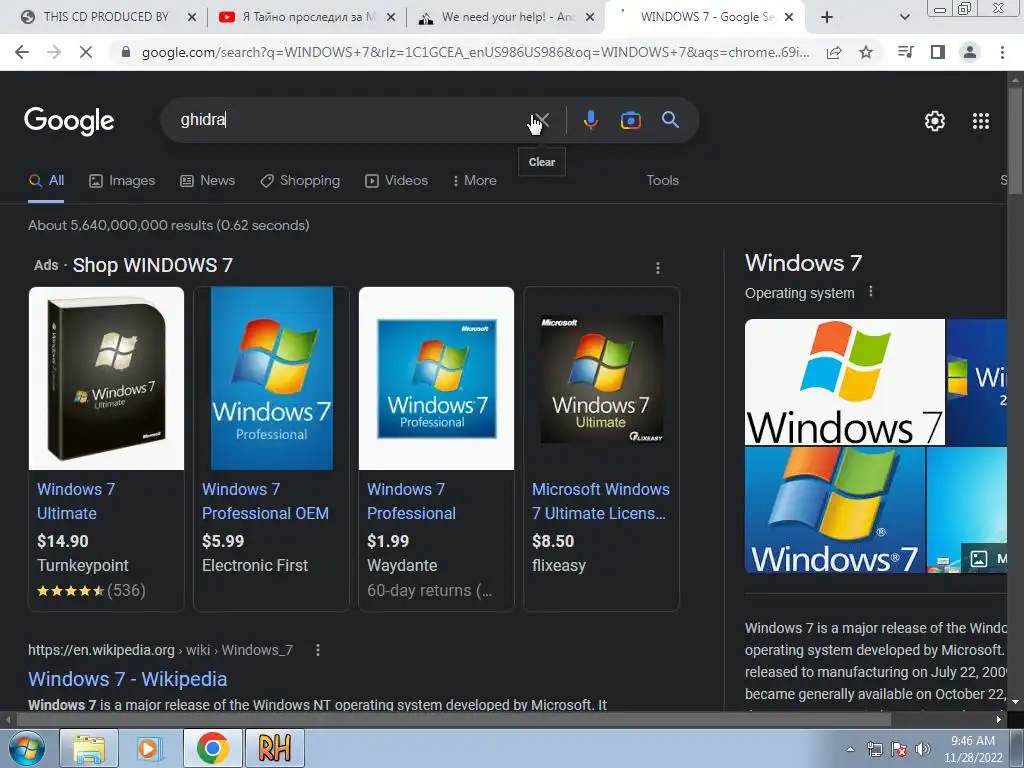The height and width of the screenshot is (768, 1024).
Task: Open flixeasy Windows 7 Ultimate product image
Action: 601,379
